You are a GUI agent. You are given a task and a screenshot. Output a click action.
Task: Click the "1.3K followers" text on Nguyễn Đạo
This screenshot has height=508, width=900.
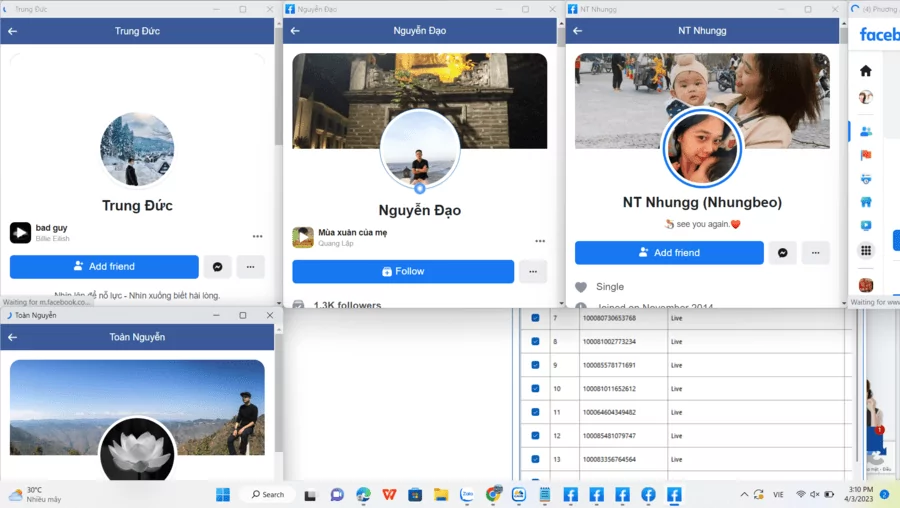pyautogui.click(x=347, y=304)
